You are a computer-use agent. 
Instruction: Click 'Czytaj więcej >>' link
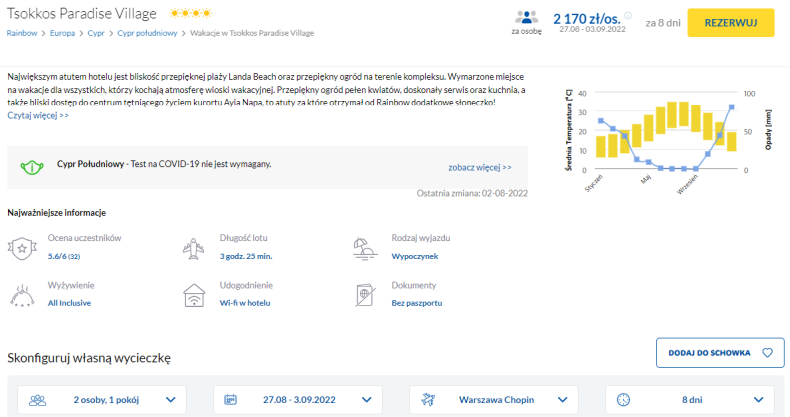coord(38,115)
